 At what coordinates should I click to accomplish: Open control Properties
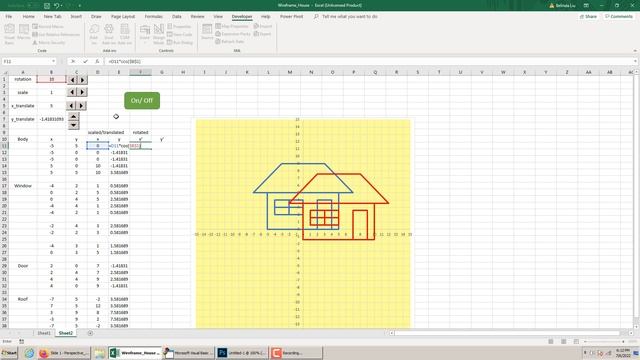[179, 27]
